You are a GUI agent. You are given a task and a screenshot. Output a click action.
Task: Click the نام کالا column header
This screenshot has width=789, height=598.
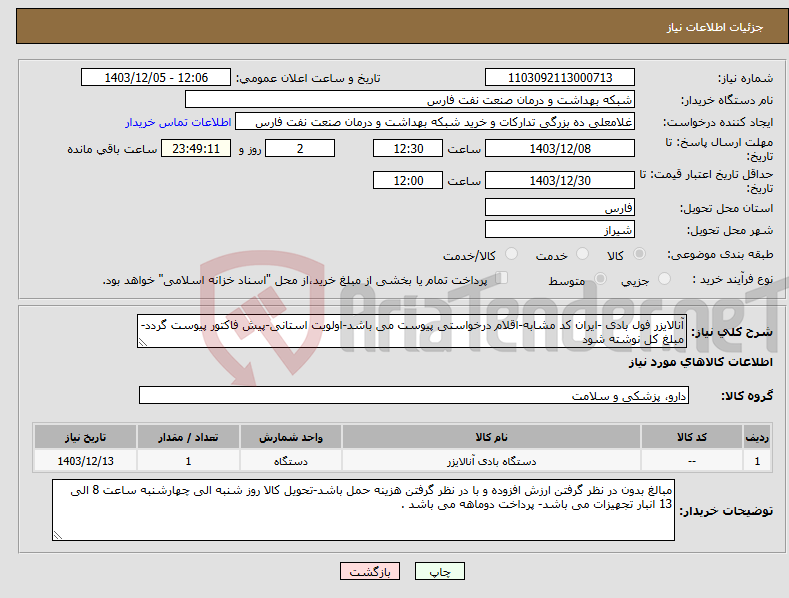(491, 437)
